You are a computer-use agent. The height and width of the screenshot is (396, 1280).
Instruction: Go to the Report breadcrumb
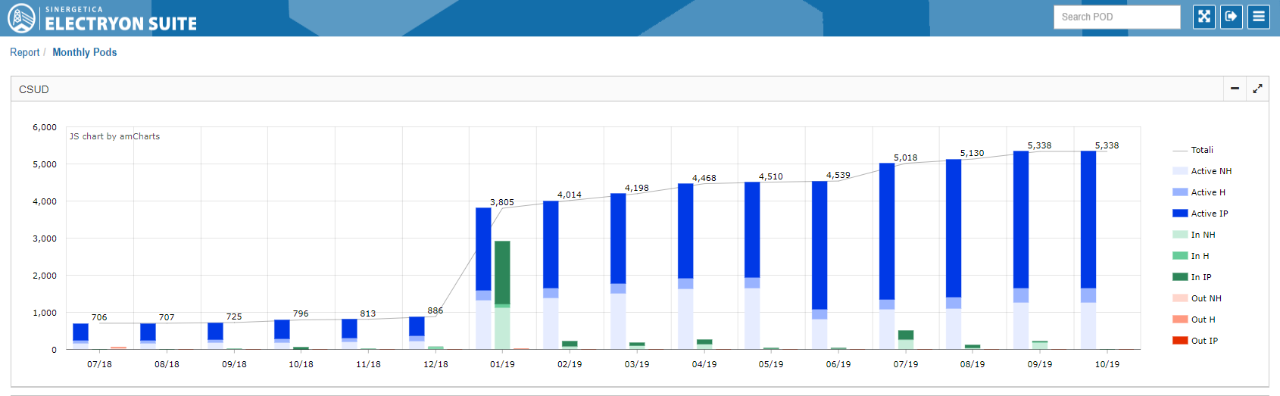[25, 53]
